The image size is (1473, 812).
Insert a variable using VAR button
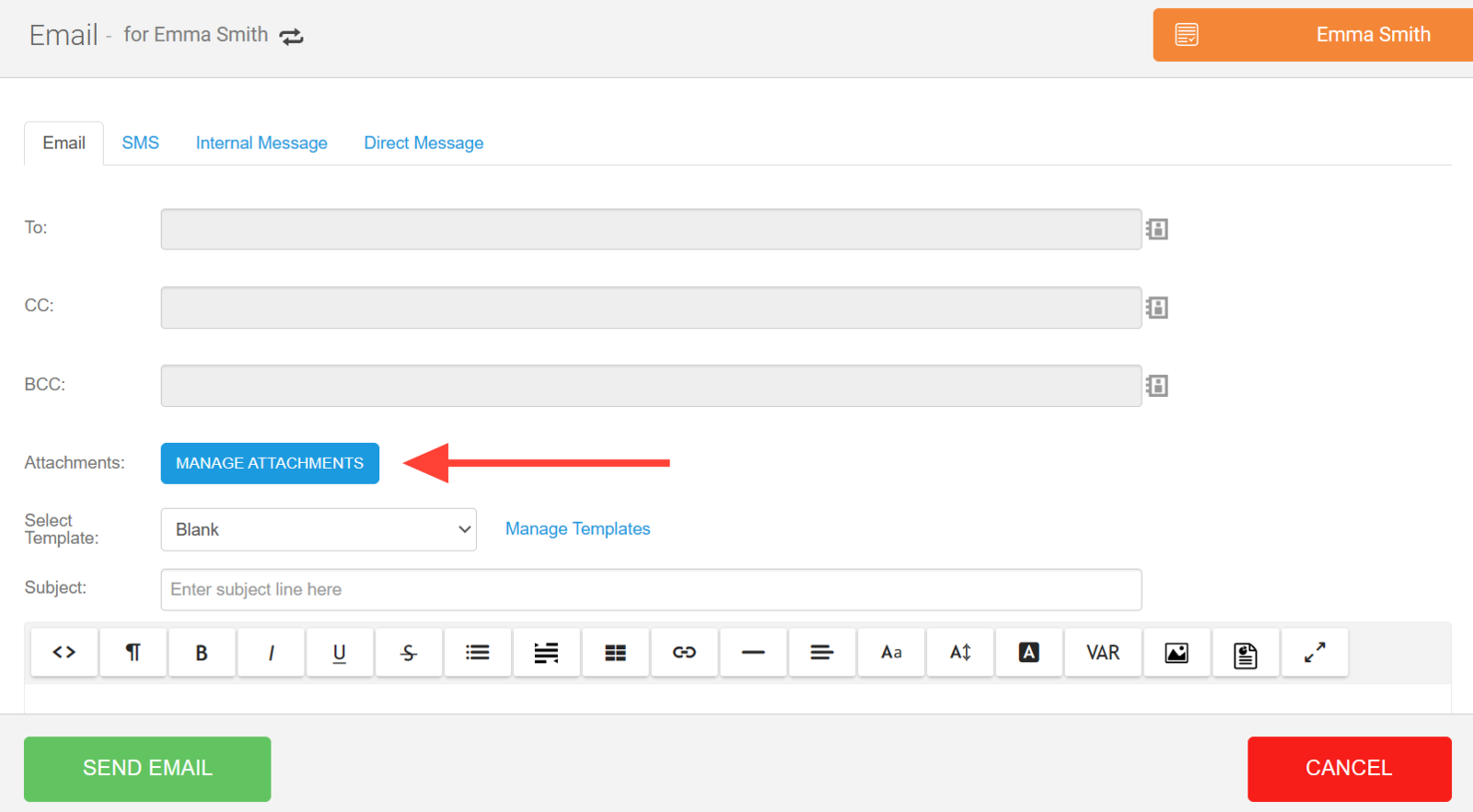(x=1102, y=653)
